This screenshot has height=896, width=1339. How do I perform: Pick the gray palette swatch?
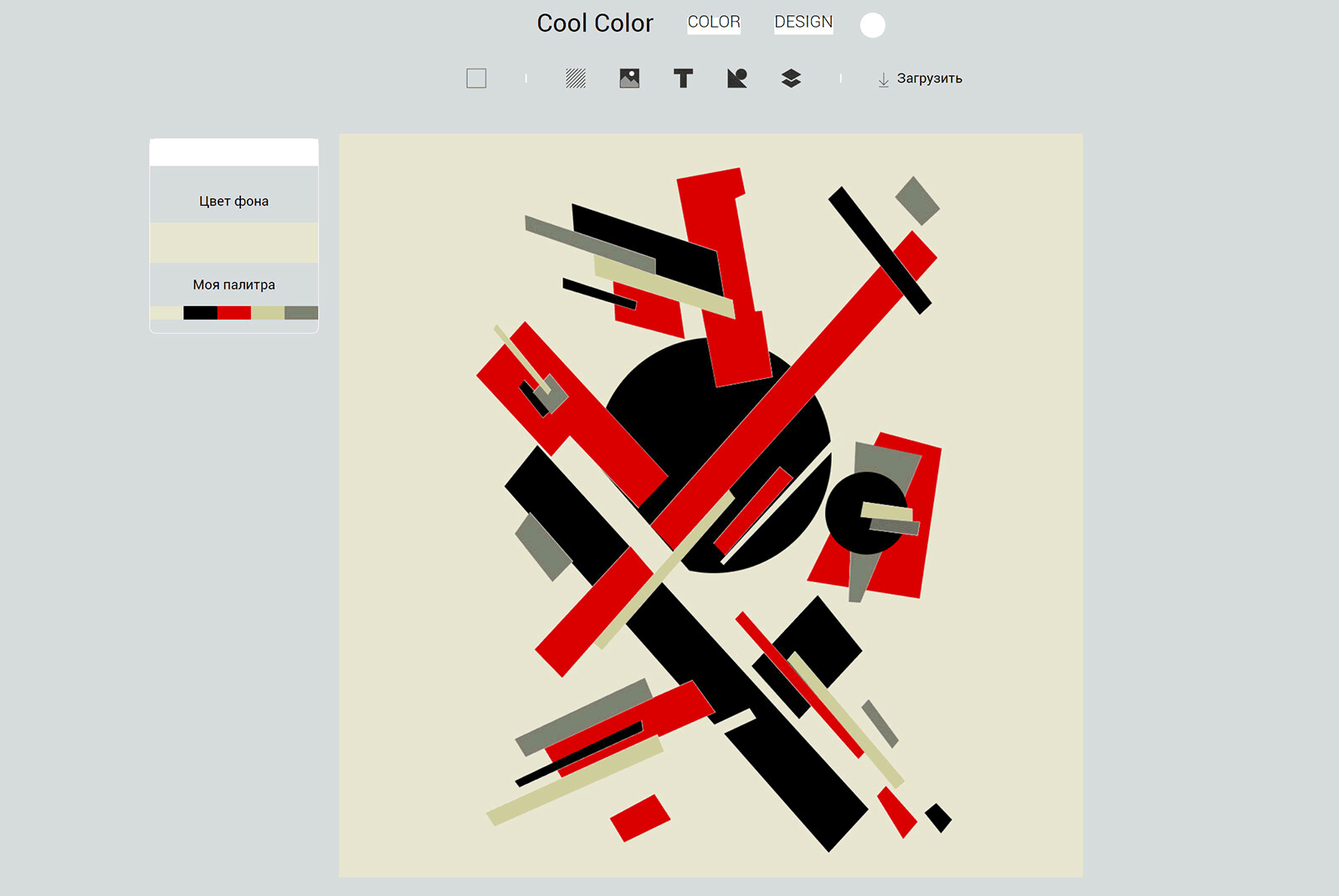pos(301,313)
